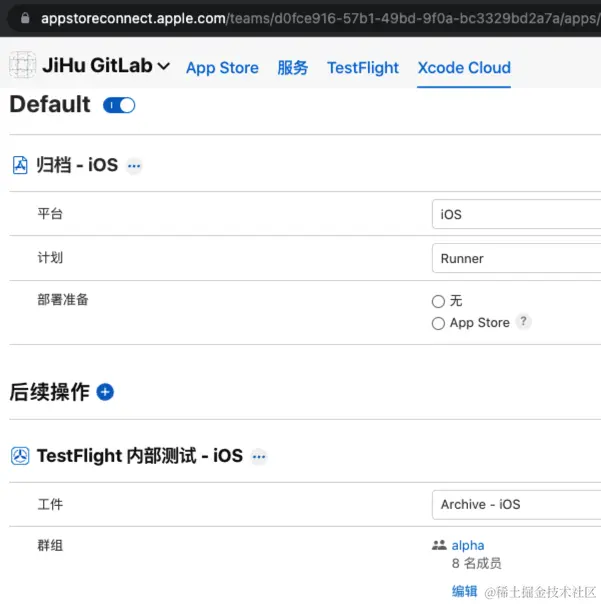Open the 计划 Runner dropdown

pyautogui.click(x=516, y=258)
